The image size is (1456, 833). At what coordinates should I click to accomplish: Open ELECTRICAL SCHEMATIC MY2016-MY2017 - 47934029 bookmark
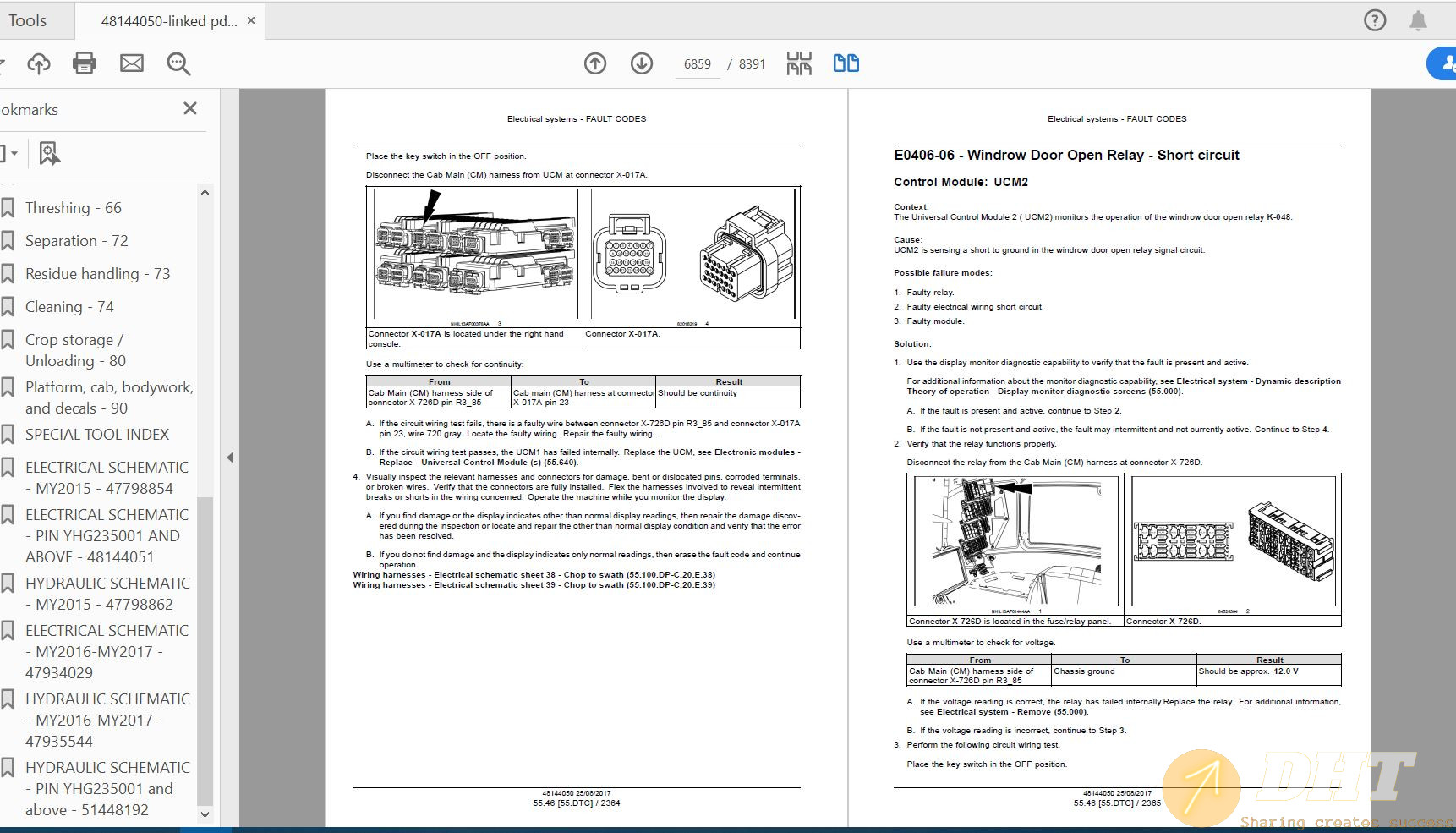pos(107,652)
